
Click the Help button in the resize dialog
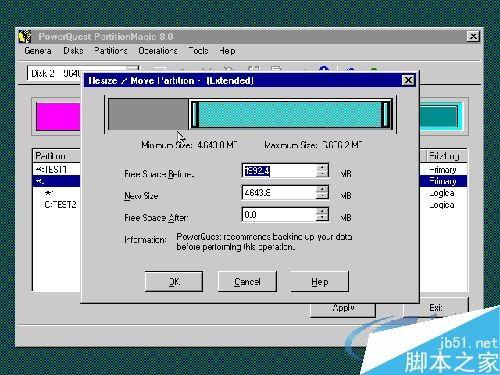point(320,282)
